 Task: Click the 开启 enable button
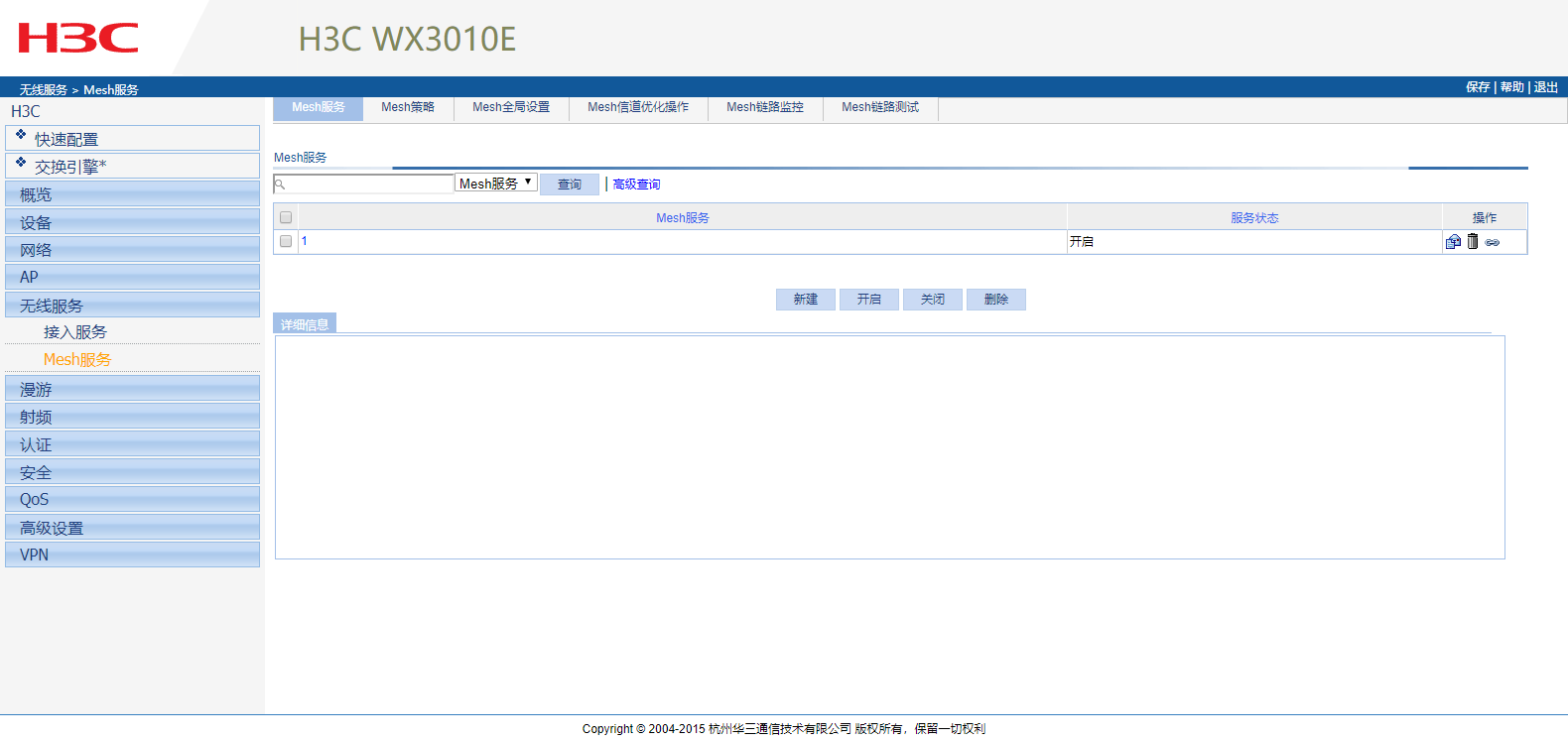[869, 300]
